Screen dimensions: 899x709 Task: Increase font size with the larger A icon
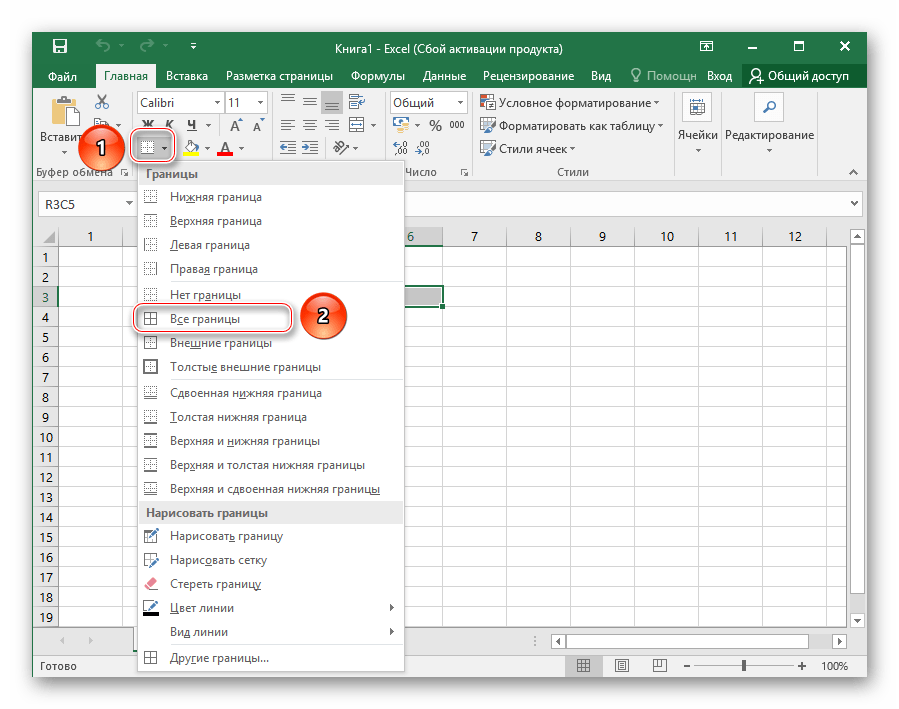[x=236, y=126]
